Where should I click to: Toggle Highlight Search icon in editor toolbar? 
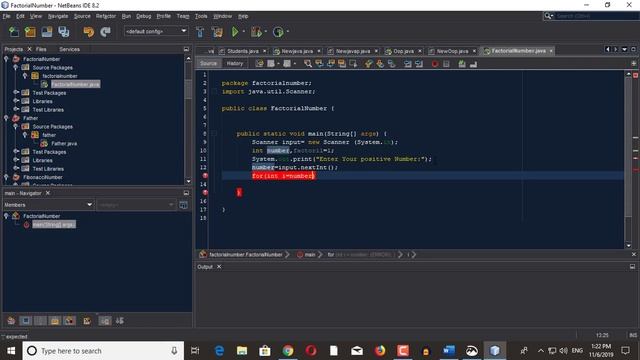click(x=342, y=63)
